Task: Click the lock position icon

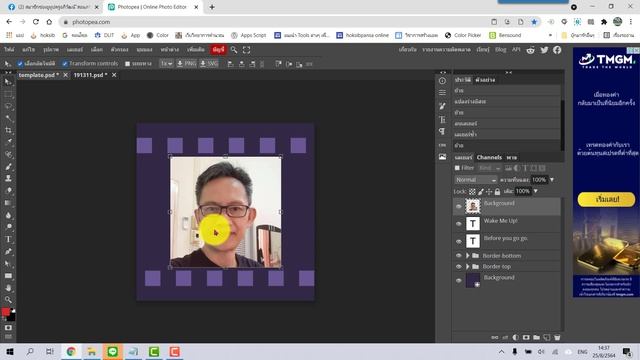Action: [489, 191]
